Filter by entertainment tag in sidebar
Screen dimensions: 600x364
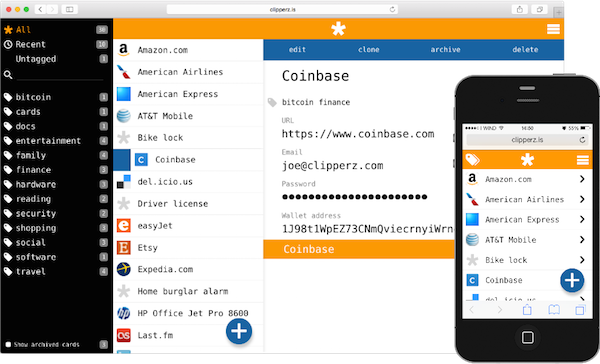coord(56,140)
